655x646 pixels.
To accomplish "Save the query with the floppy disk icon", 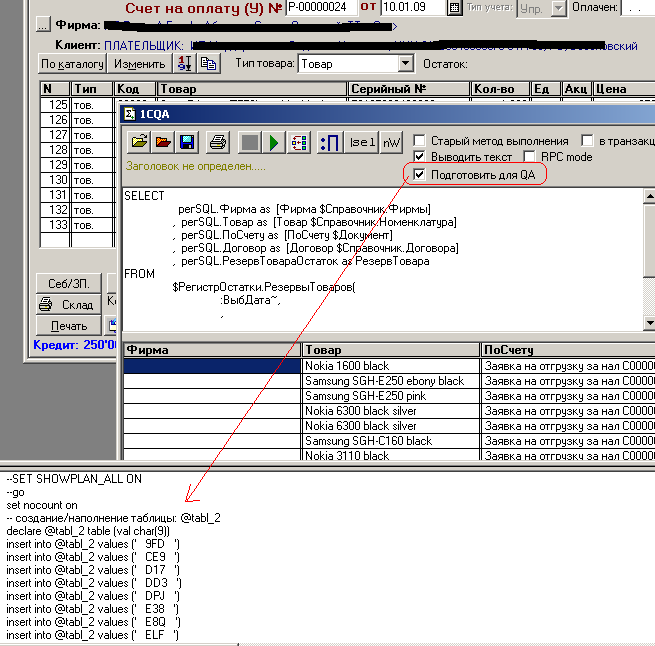I will tap(187, 143).
